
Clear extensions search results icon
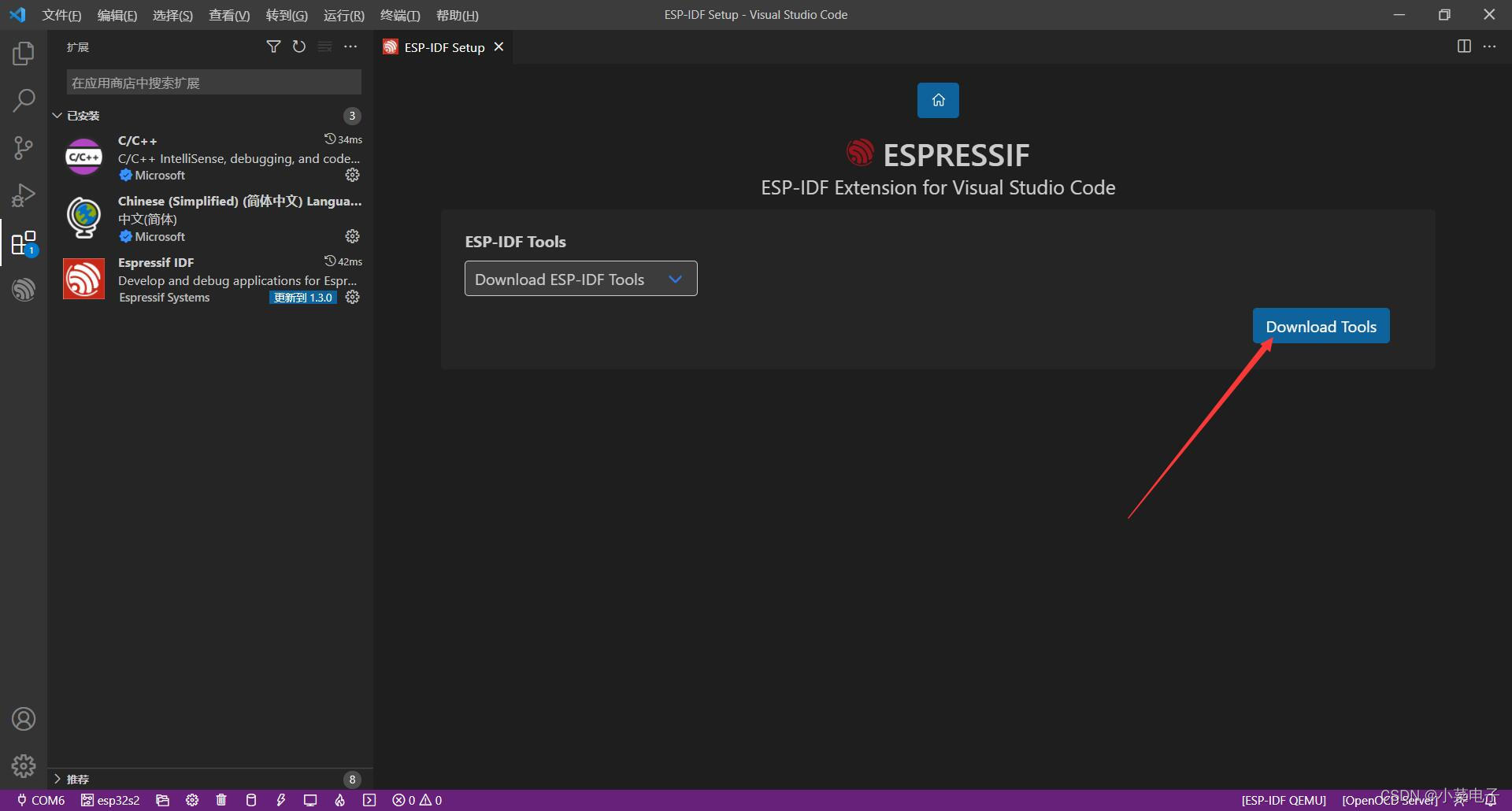pos(324,47)
